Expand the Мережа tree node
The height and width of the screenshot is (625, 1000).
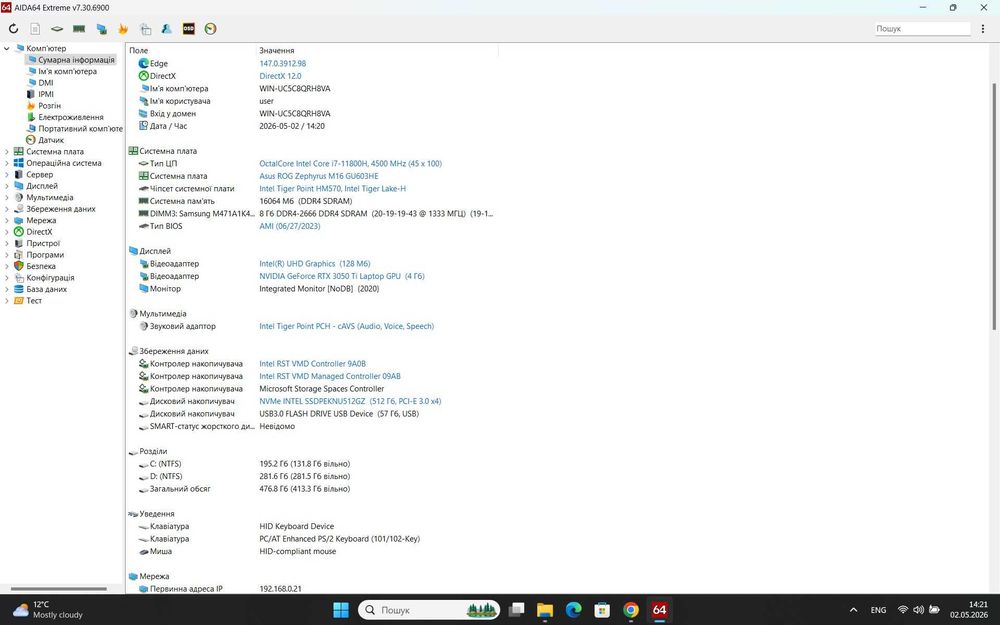pos(6,221)
